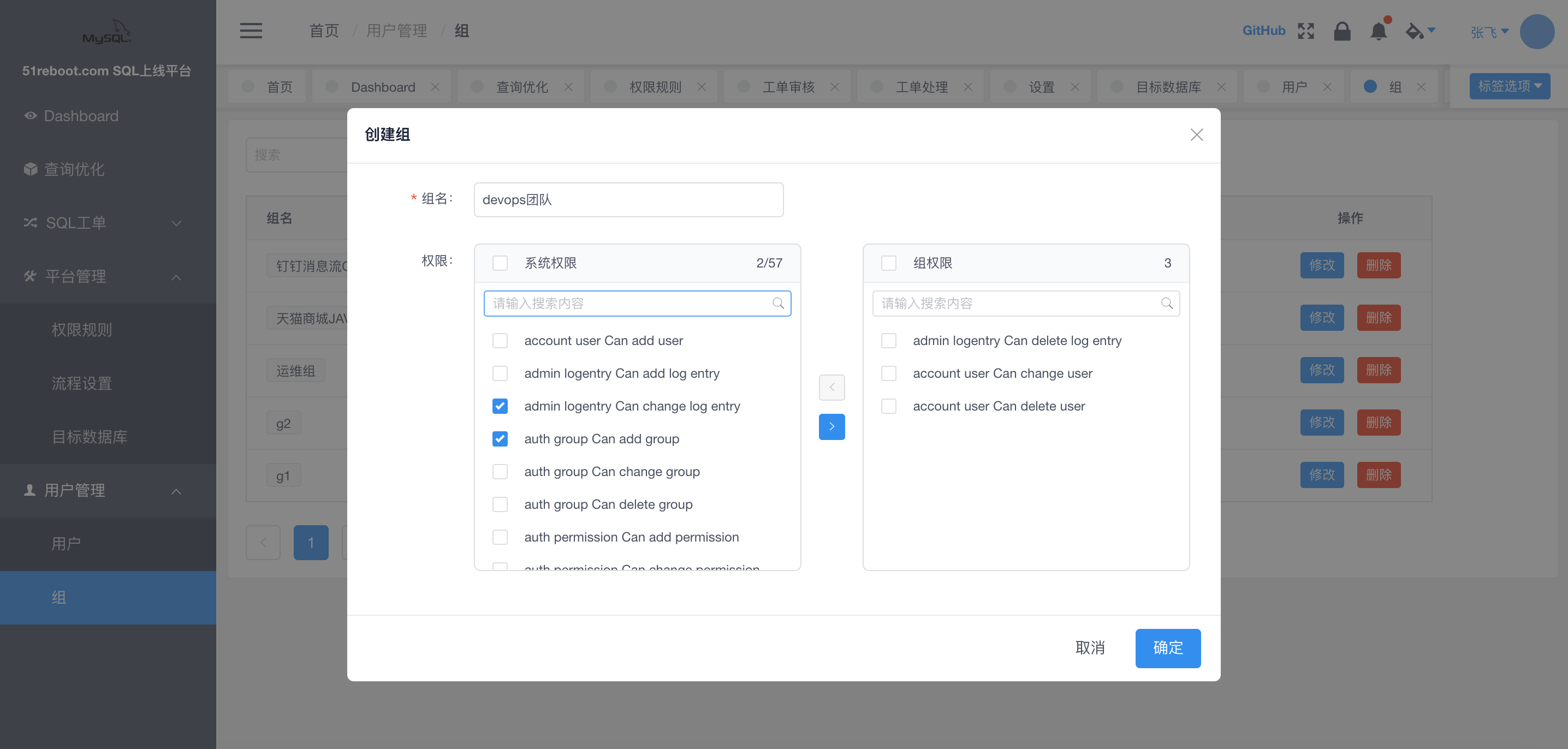The width and height of the screenshot is (1568, 749).
Task: Click the Dashboard eye icon in sidebar
Action: pyautogui.click(x=30, y=116)
